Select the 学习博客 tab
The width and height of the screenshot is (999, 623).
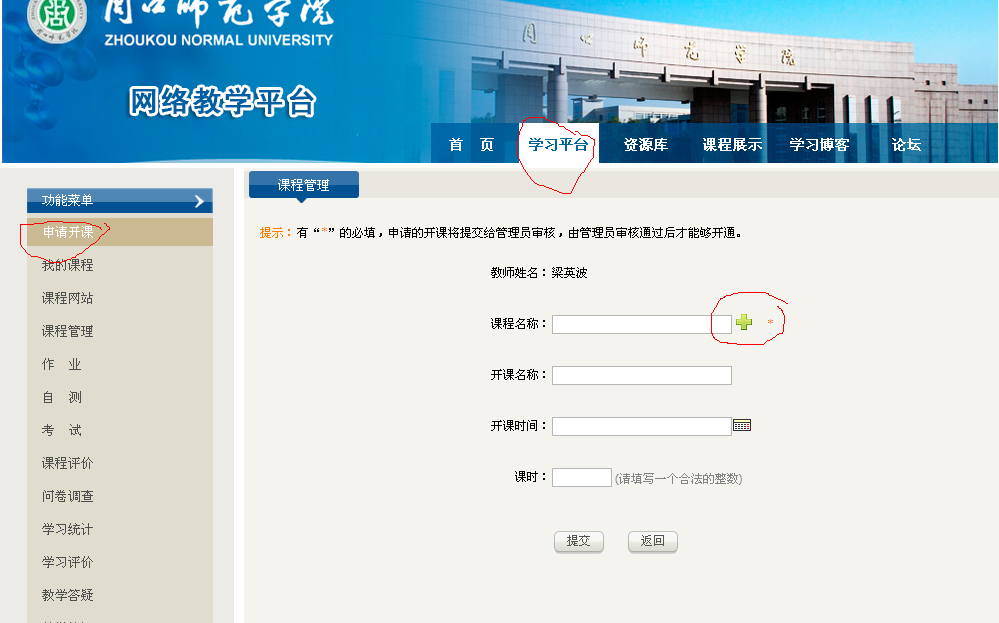coord(819,145)
